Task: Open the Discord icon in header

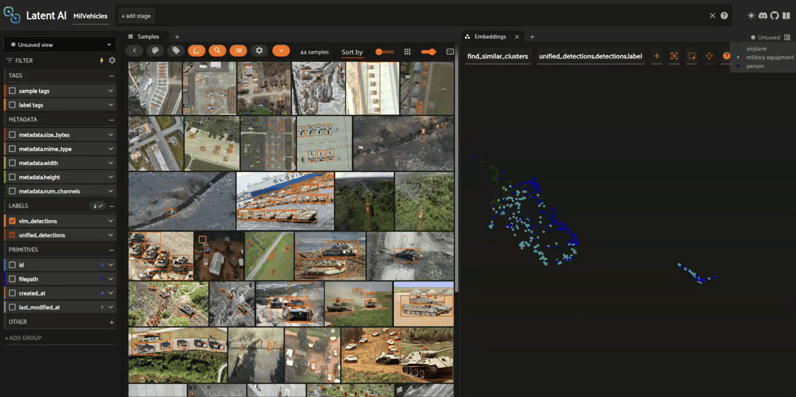Action: [763, 16]
